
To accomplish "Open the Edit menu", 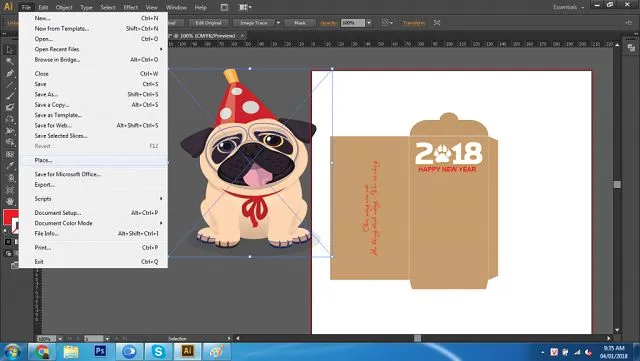I will click(43, 7).
